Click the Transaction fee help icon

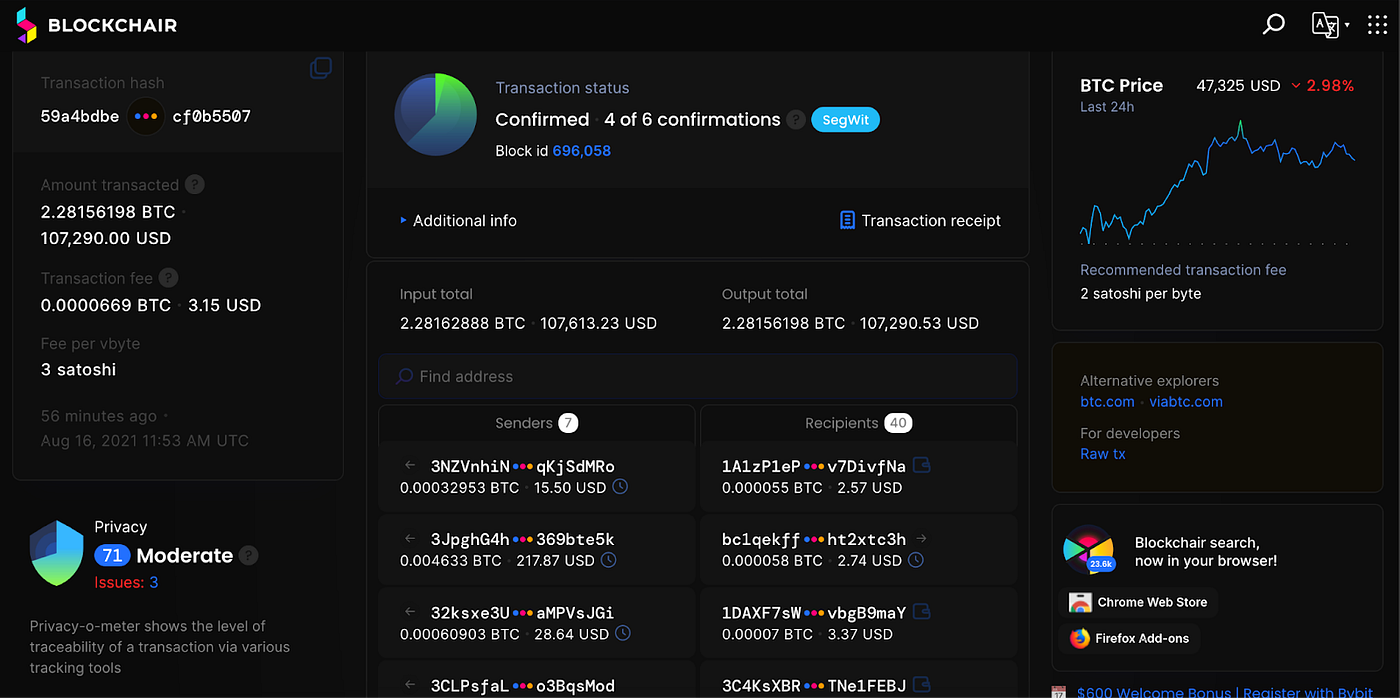click(169, 278)
